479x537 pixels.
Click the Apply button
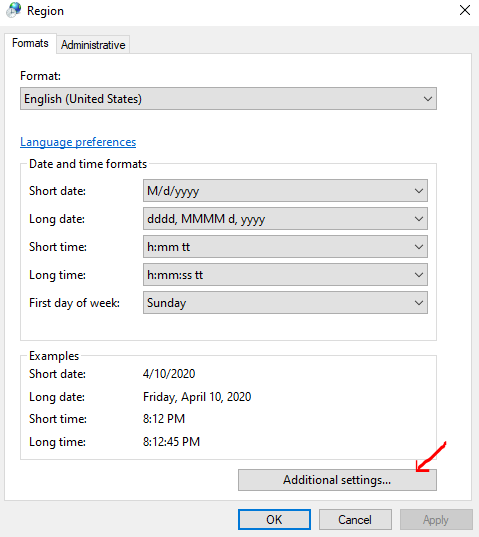point(436,520)
